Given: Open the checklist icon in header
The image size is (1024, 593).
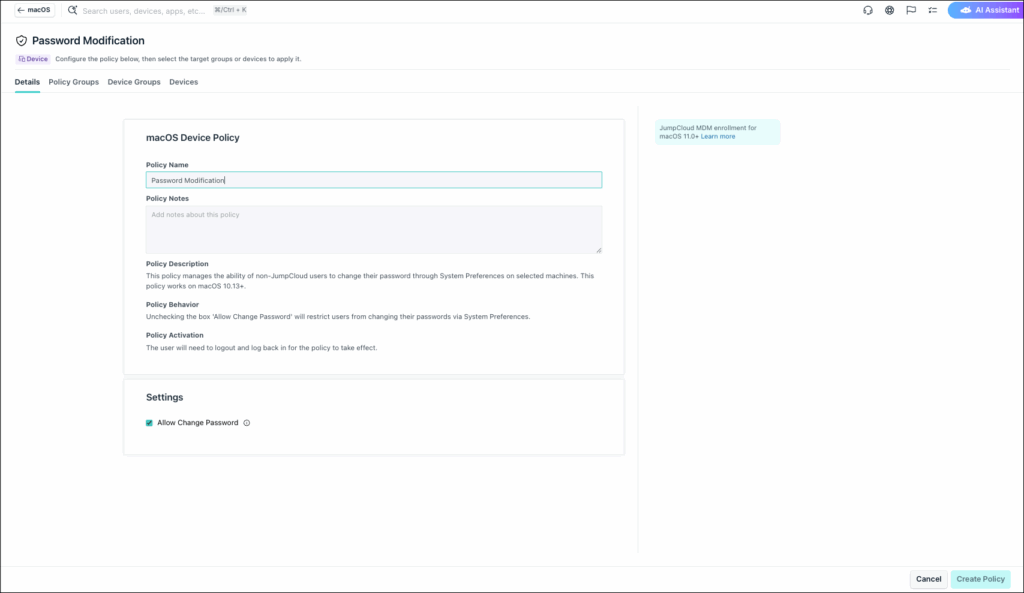Looking at the screenshot, I should tap(932, 10).
